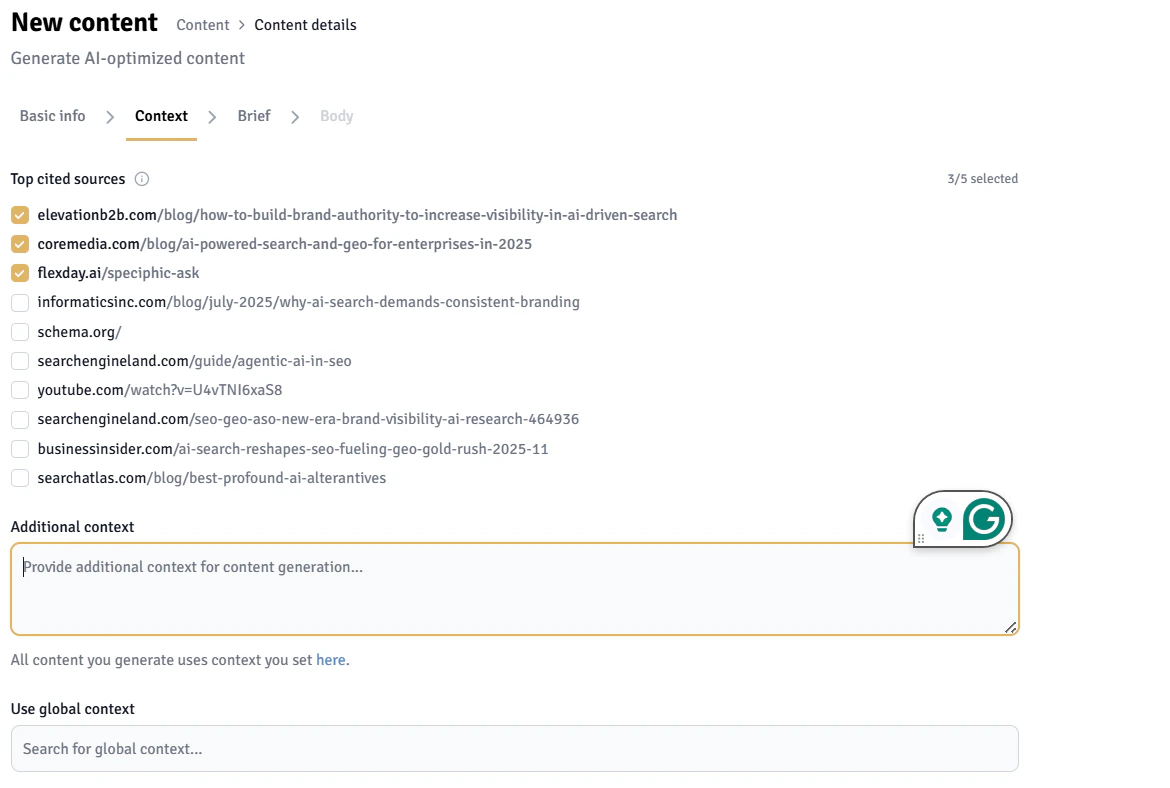Uncheck the coremedia.com source checkbox
The height and width of the screenshot is (788, 1170).
(x=20, y=244)
